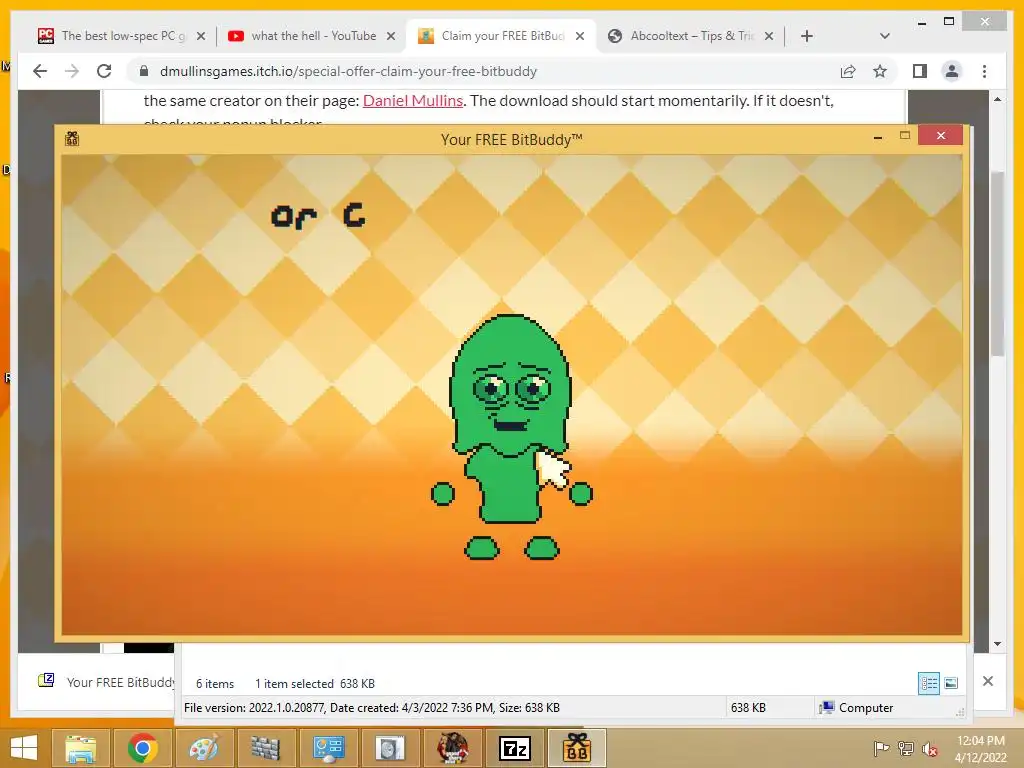
Task: Open Action Center flag tray icon
Action: (x=881, y=748)
